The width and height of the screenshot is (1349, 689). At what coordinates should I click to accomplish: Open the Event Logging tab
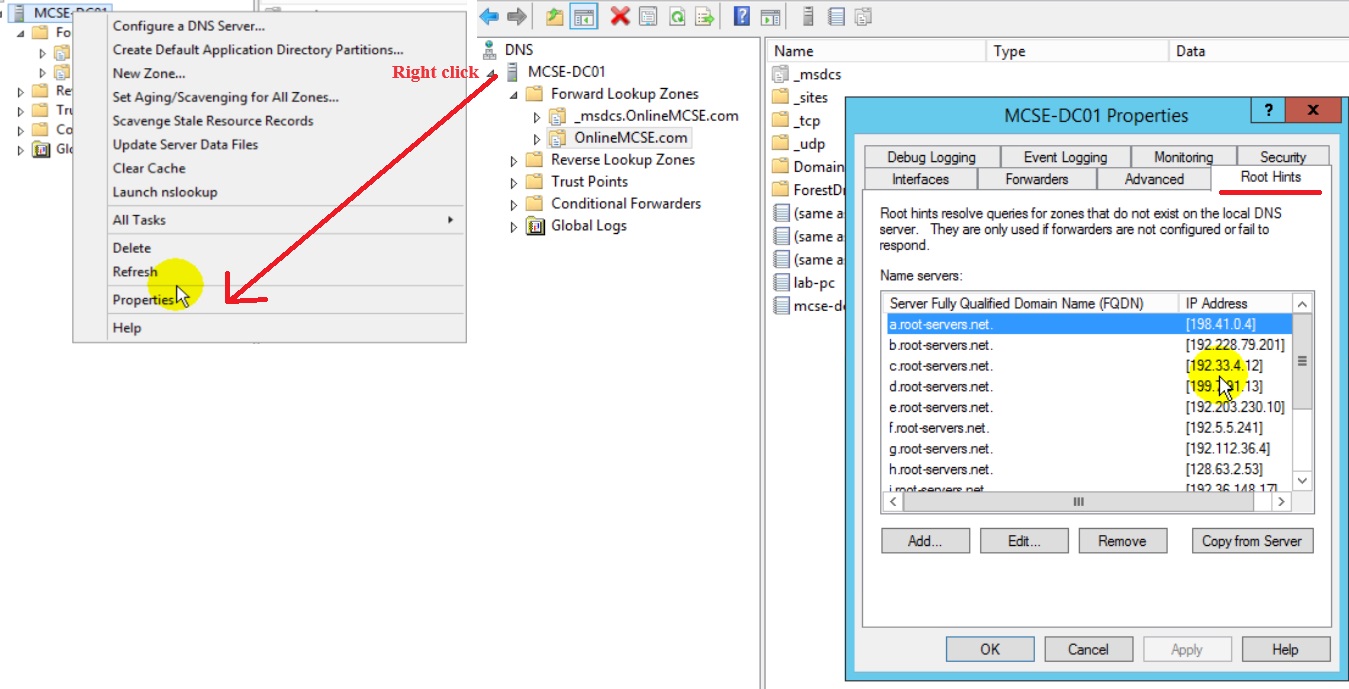tap(1065, 157)
